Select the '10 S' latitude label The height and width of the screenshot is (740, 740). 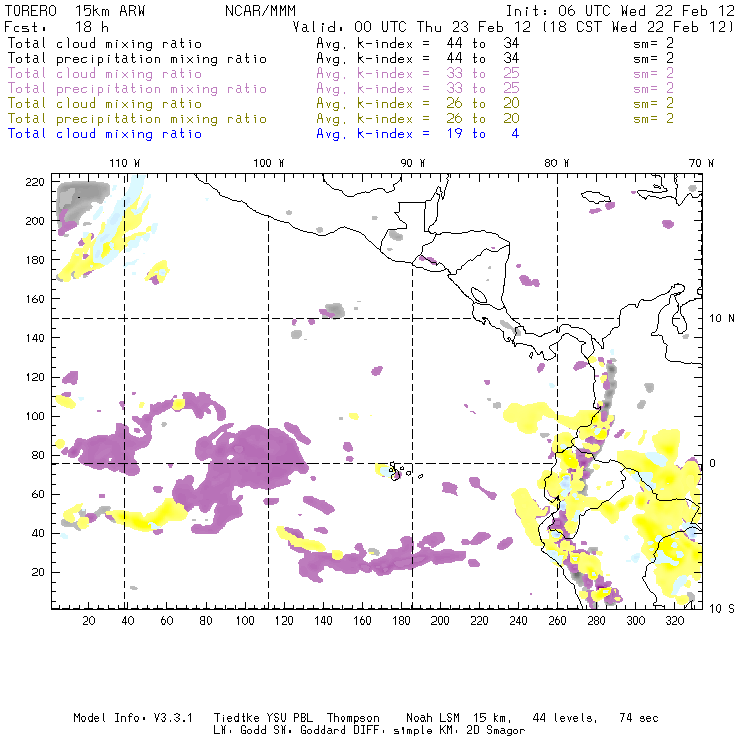pyautogui.click(x=722, y=609)
